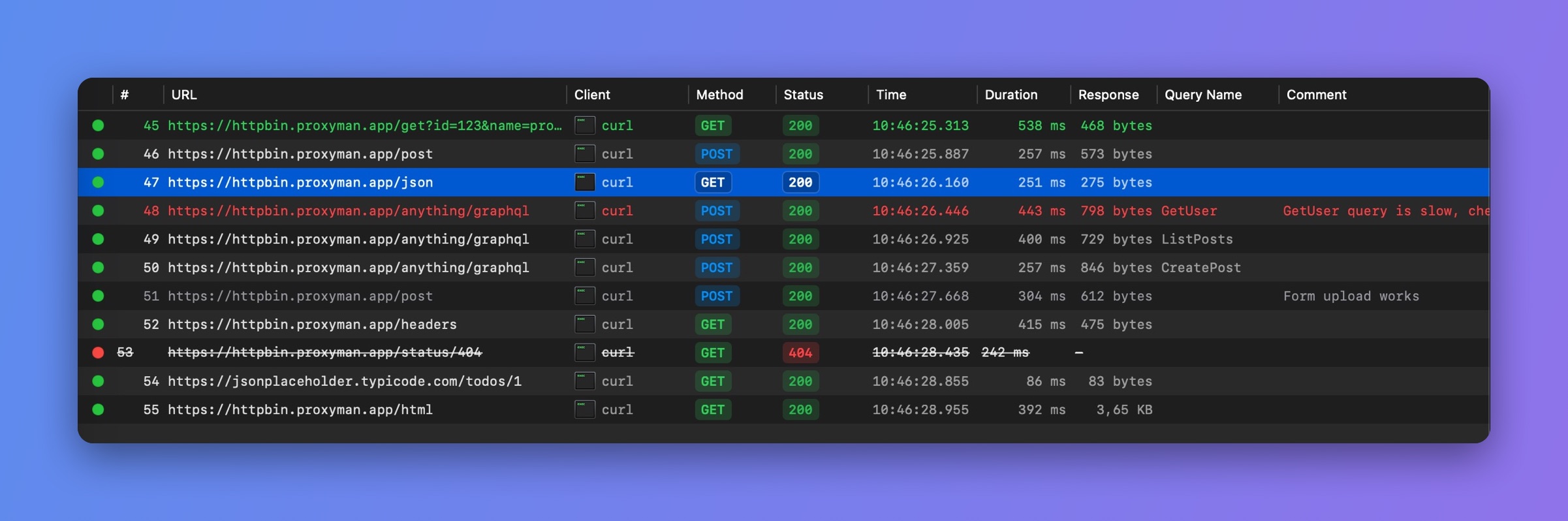1568x521 pixels.
Task: Sort by the Client column header
Action: (592, 95)
